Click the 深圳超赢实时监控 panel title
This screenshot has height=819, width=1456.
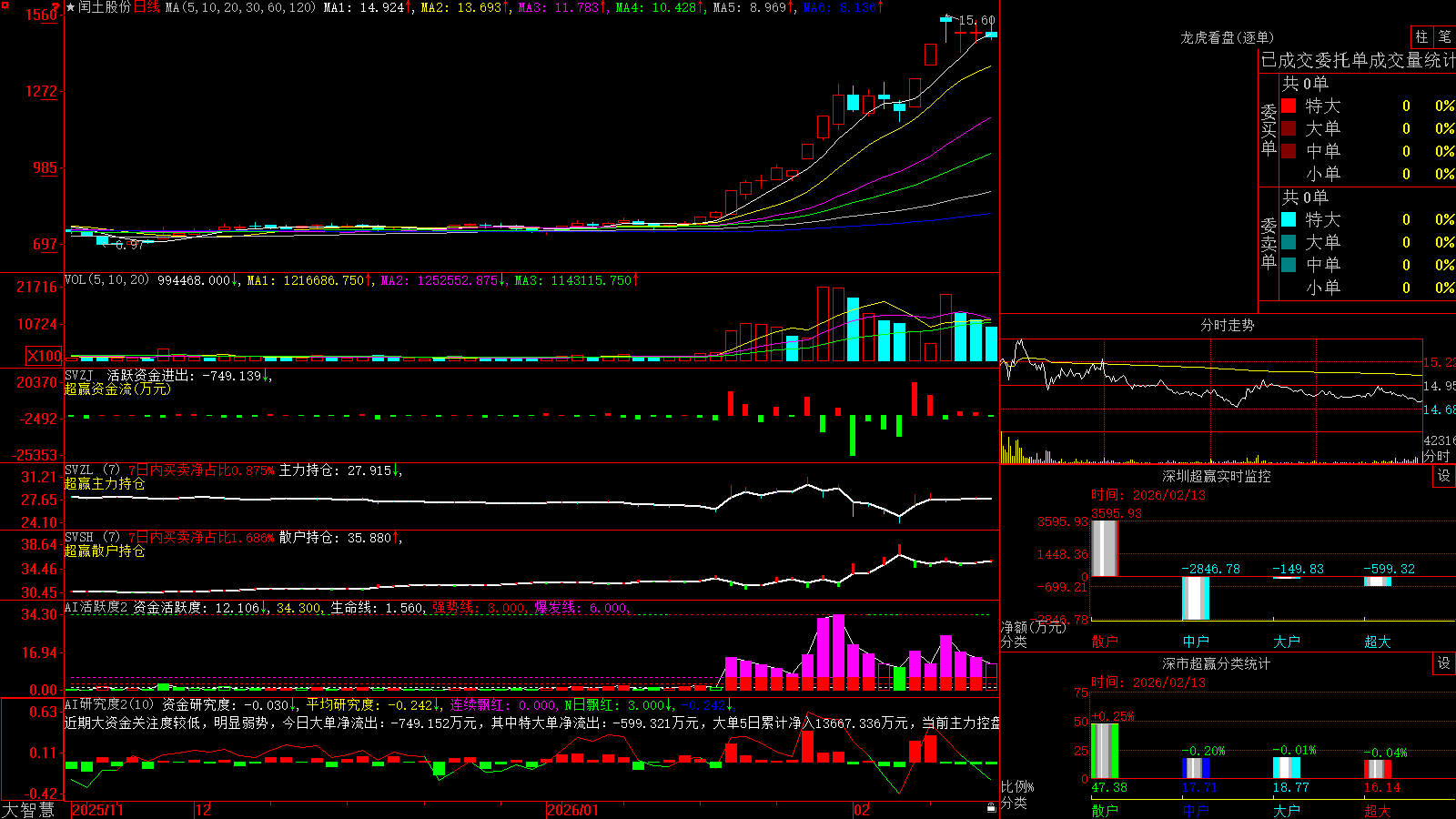[1216, 476]
